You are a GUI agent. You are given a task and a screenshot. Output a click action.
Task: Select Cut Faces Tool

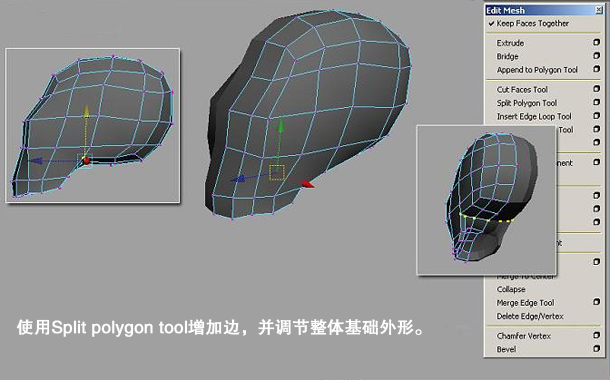tap(522, 89)
